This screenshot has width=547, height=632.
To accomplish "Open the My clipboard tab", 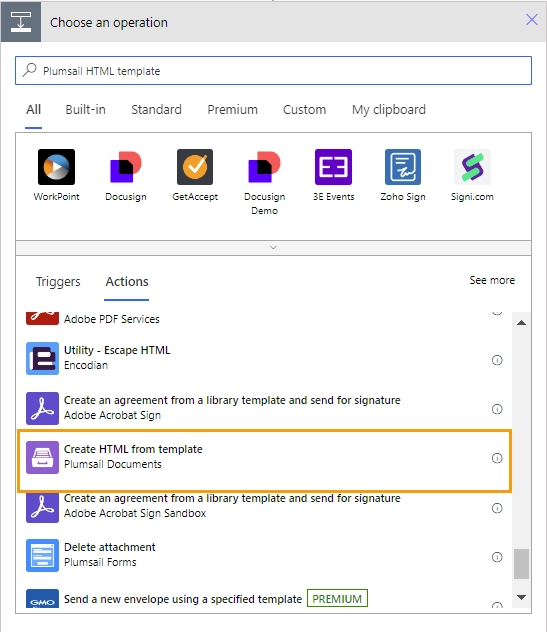I will (389, 110).
